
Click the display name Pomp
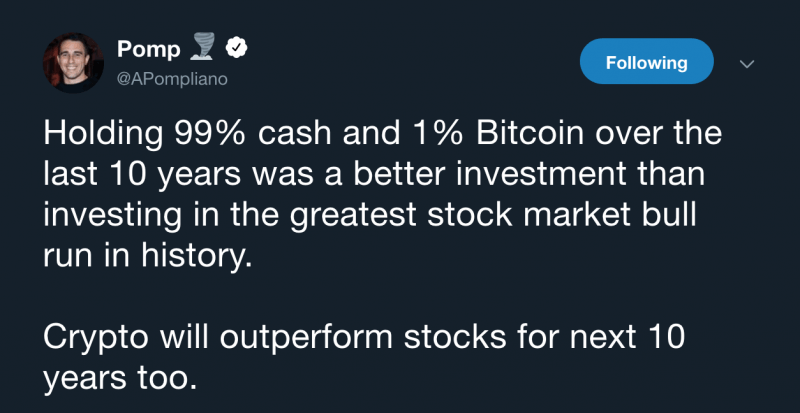click(x=146, y=47)
